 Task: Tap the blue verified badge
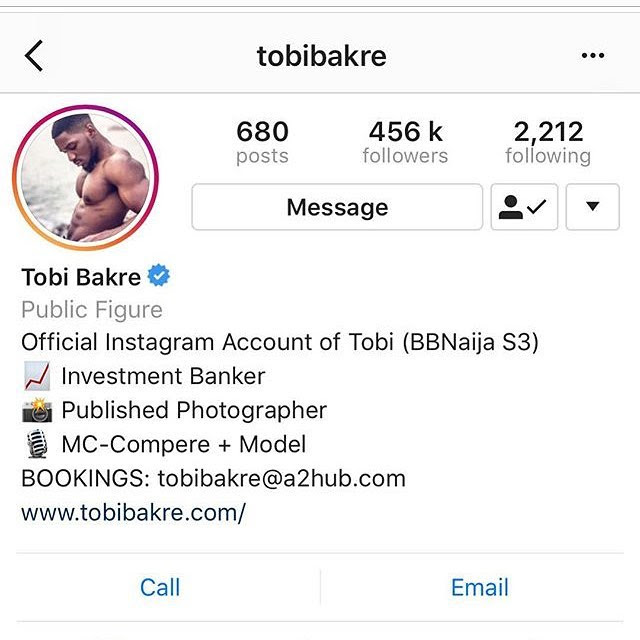pyautogui.click(x=159, y=275)
